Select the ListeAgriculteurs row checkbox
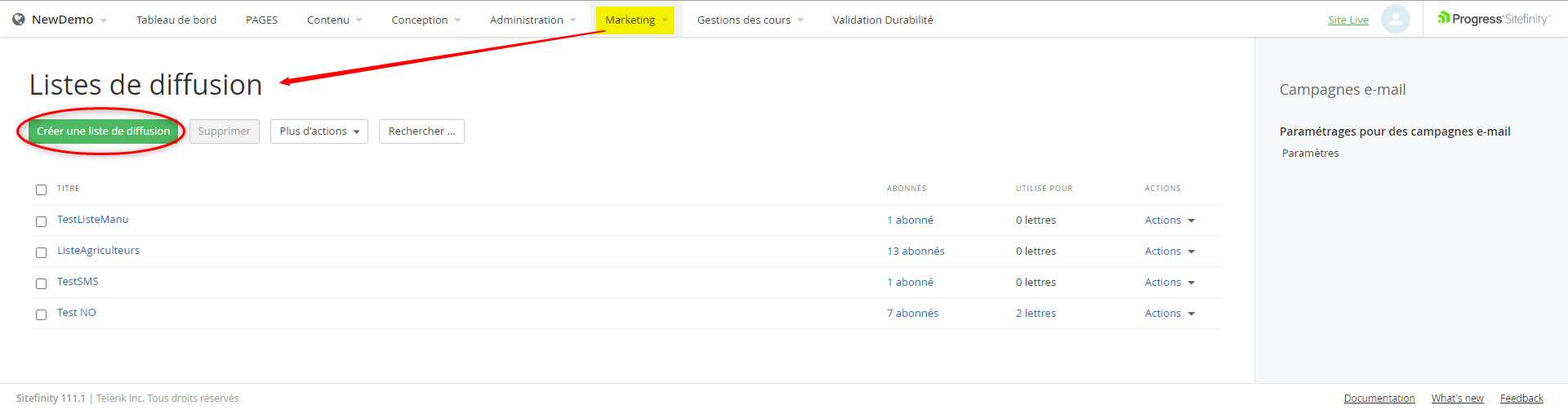 [41, 252]
